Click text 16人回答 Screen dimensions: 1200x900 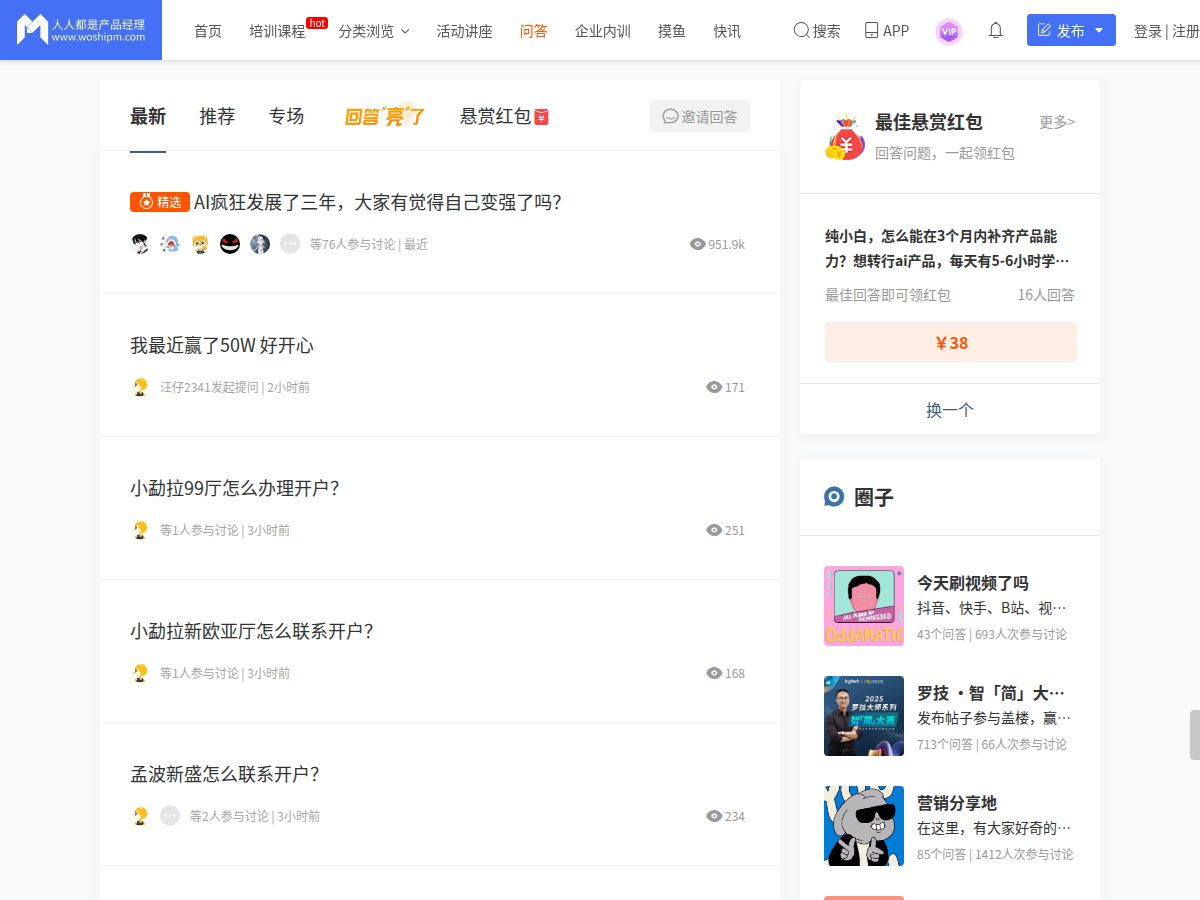click(x=1046, y=295)
